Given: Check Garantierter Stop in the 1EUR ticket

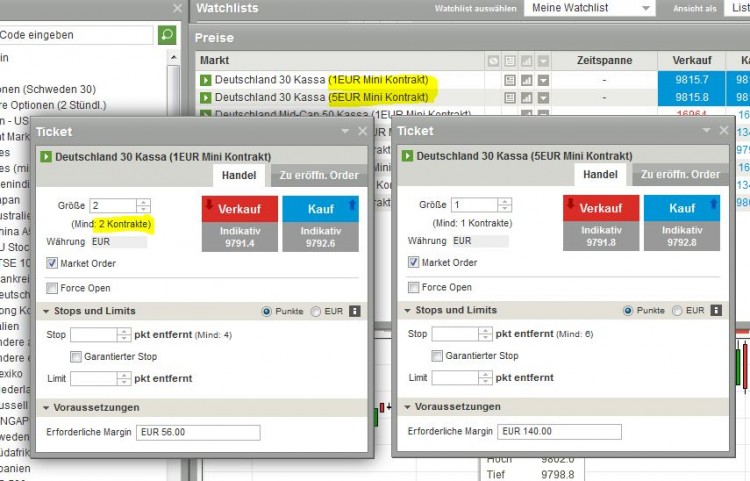Looking at the screenshot, I should [x=76, y=356].
